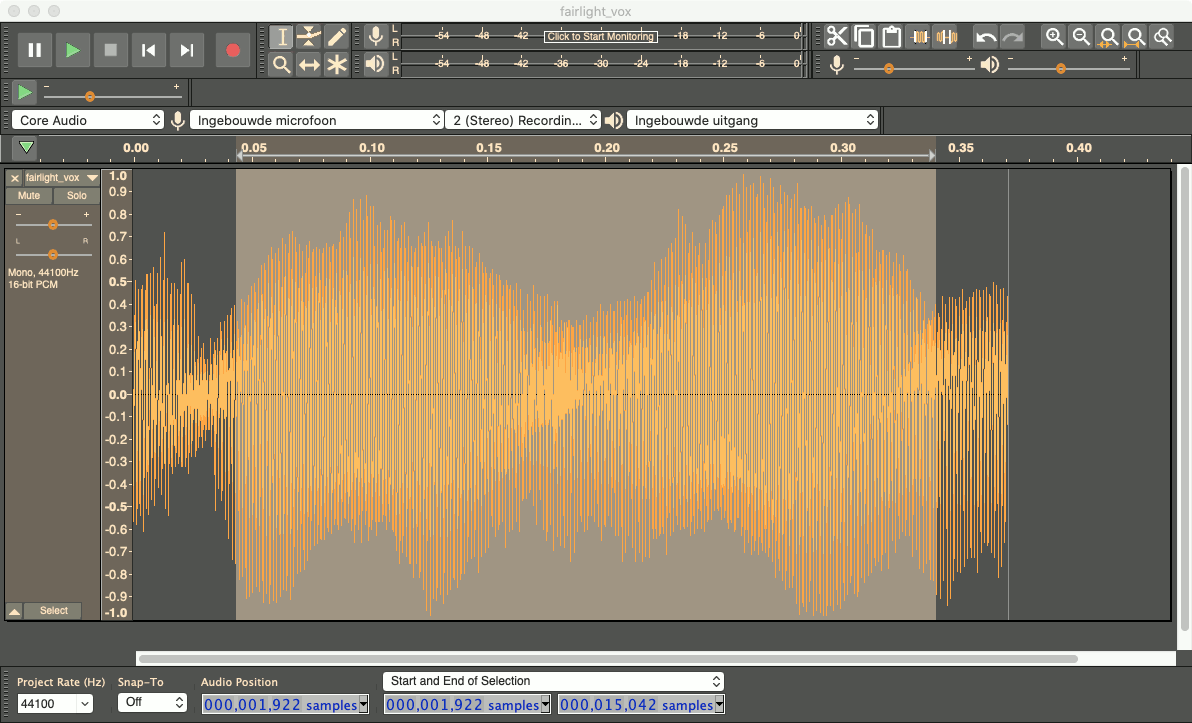The width and height of the screenshot is (1192, 723).
Task: Open the 2 (Stereo) Recording channels dropdown
Action: (x=523, y=120)
